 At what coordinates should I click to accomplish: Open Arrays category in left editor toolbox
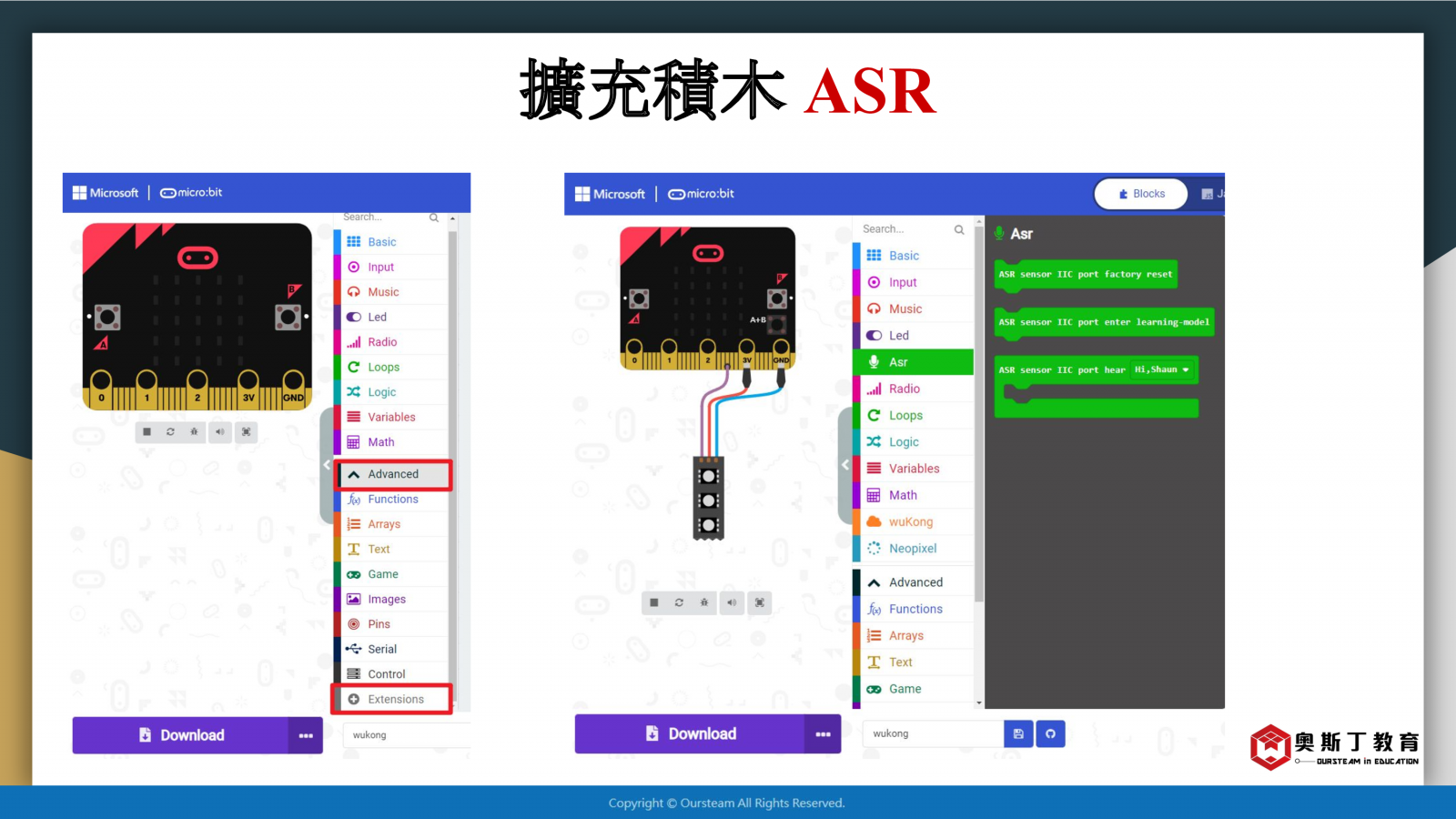click(391, 524)
